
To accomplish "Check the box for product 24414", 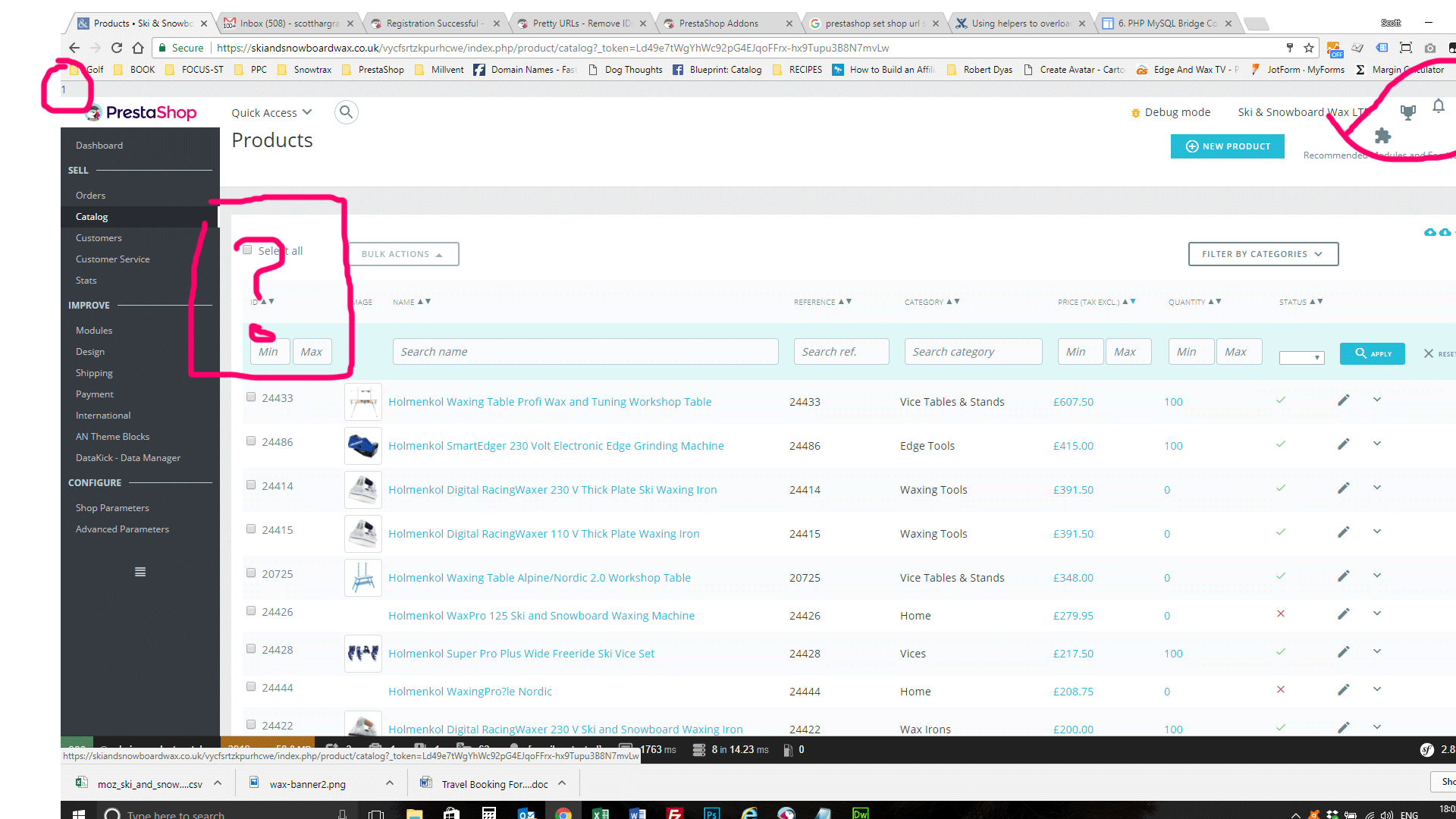I will (x=251, y=485).
